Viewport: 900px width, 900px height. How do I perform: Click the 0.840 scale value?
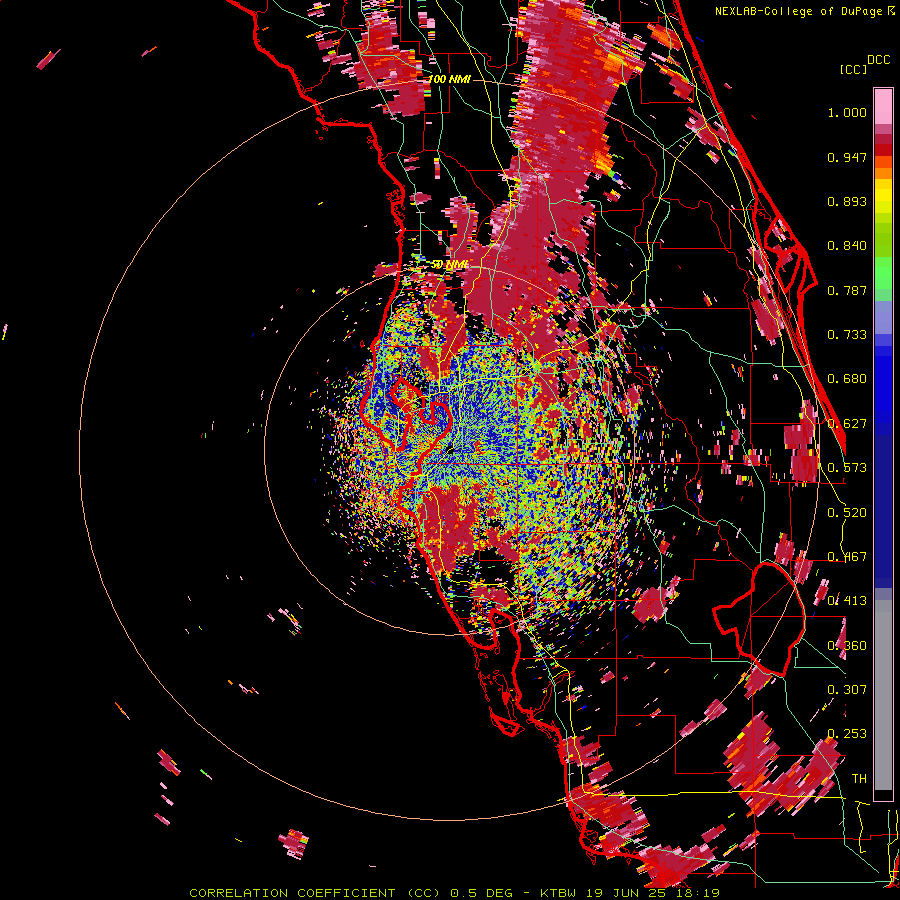(847, 246)
